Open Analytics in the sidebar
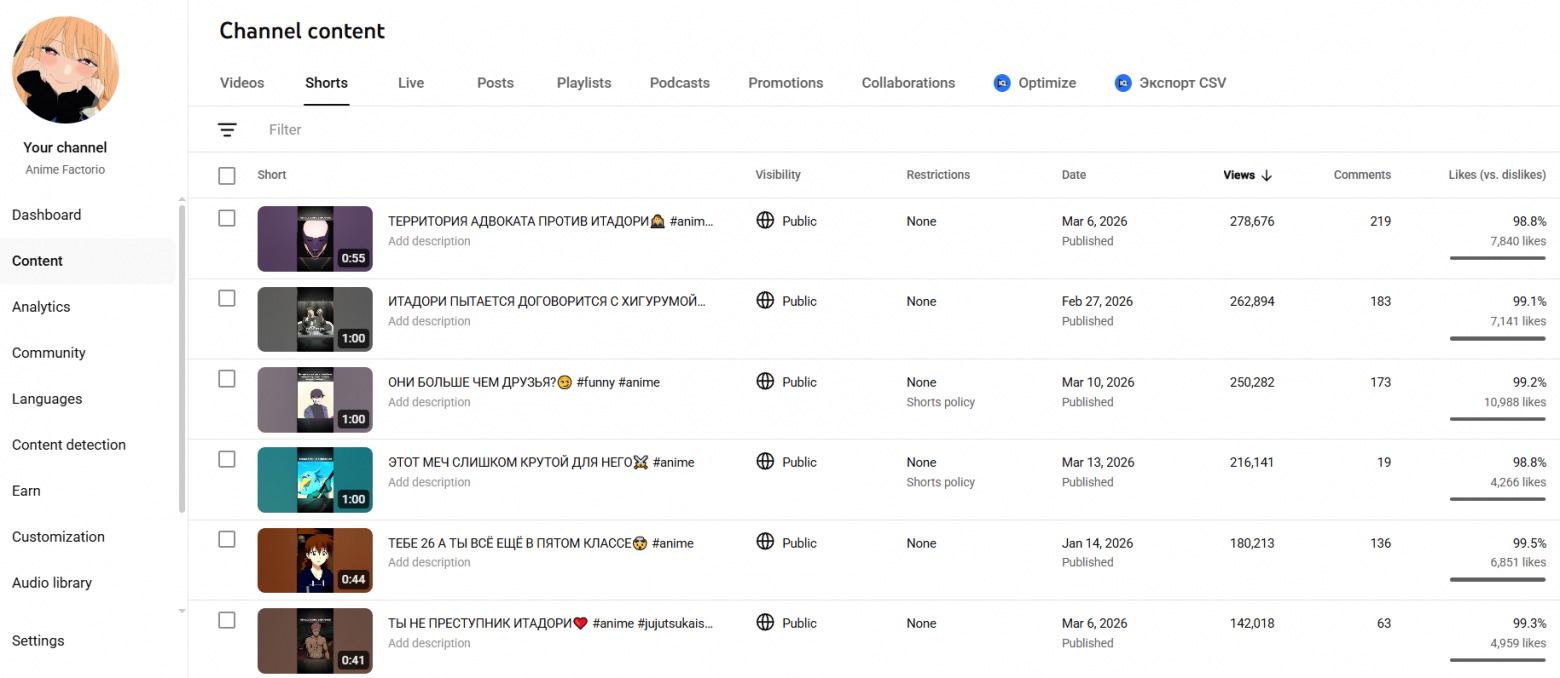Viewport: 1560px width, 678px height. 41,307
